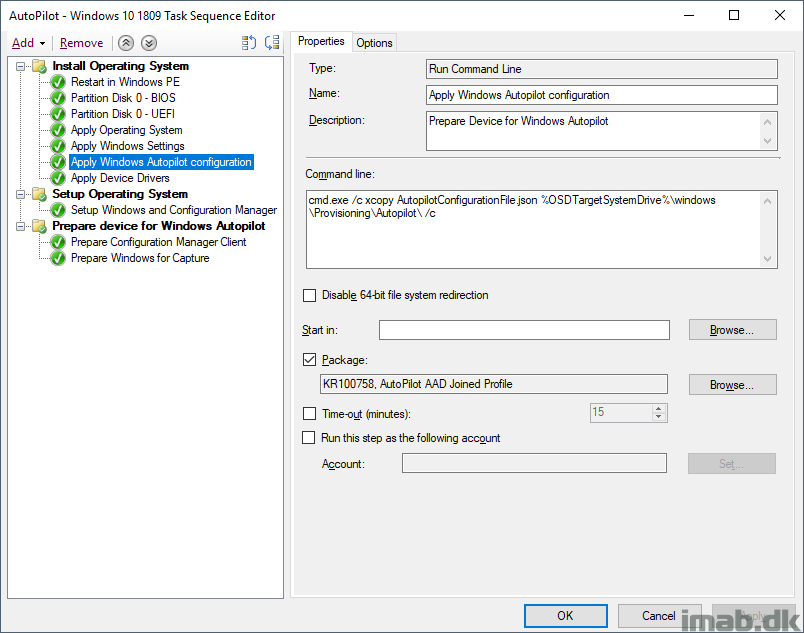Screen dimensions: 804x633
Task: Click status icon beside Prepare Windows for Capture
Action: click(x=58, y=258)
